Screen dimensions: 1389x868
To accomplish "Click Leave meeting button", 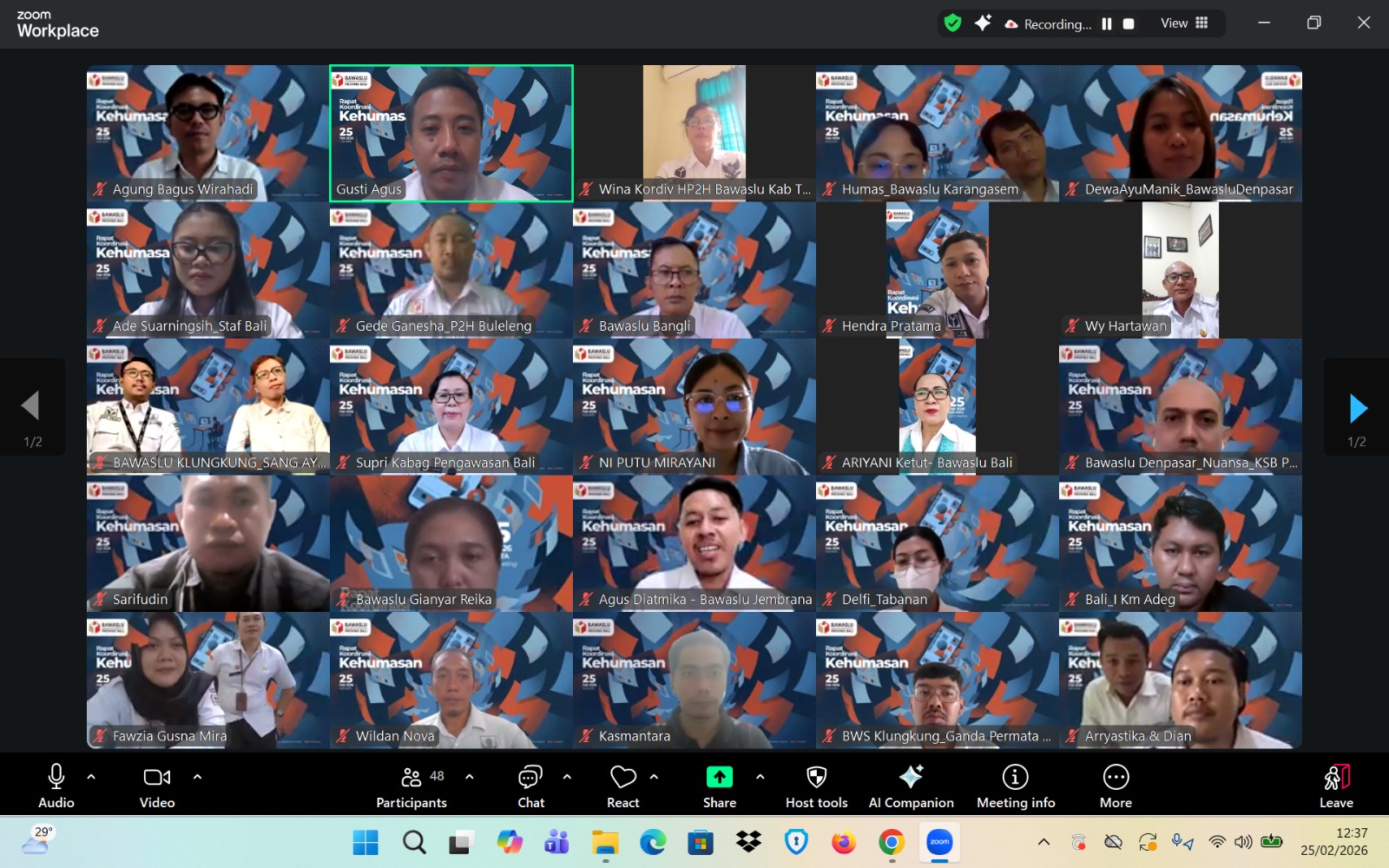I will [x=1336, y=786].
